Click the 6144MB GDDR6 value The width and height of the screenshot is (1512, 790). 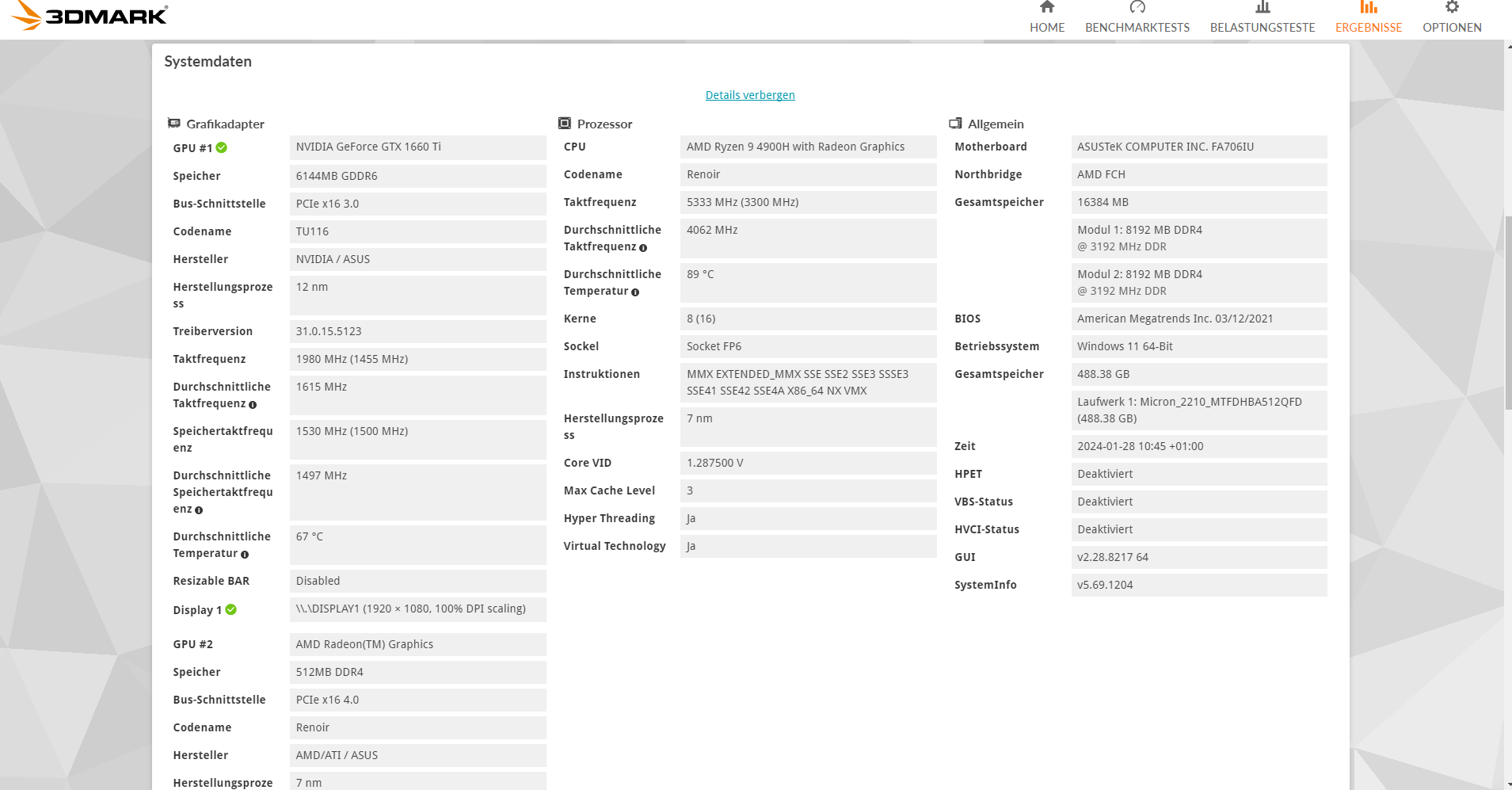[x=417, y=176]
